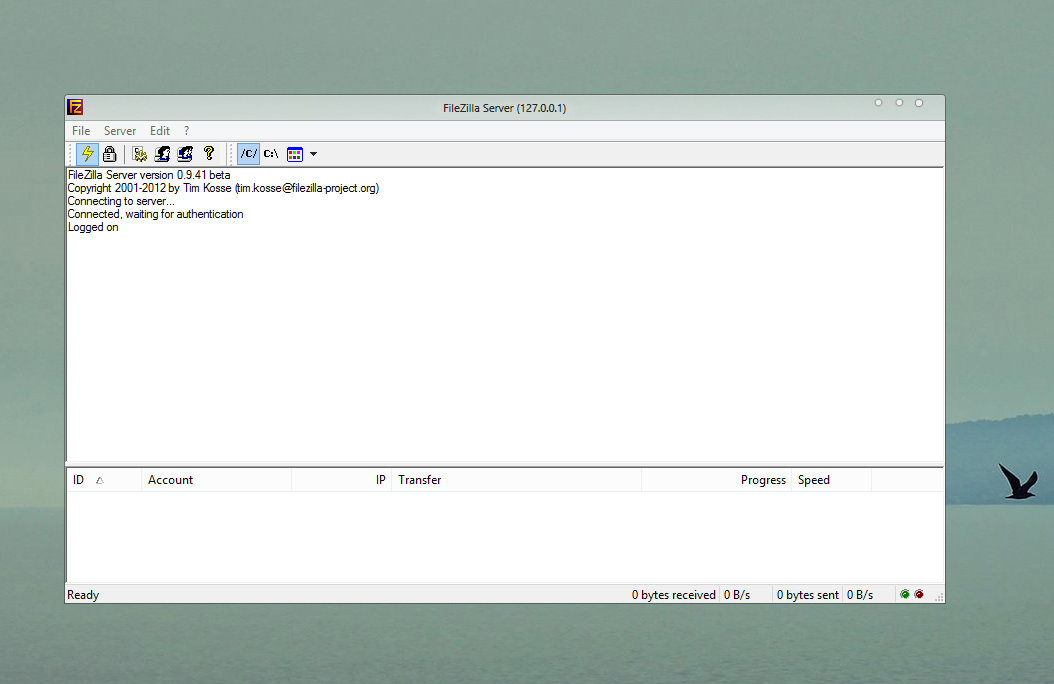Click '0 bytes sent' status entry
1054x684 pixels.
point(807,595)
